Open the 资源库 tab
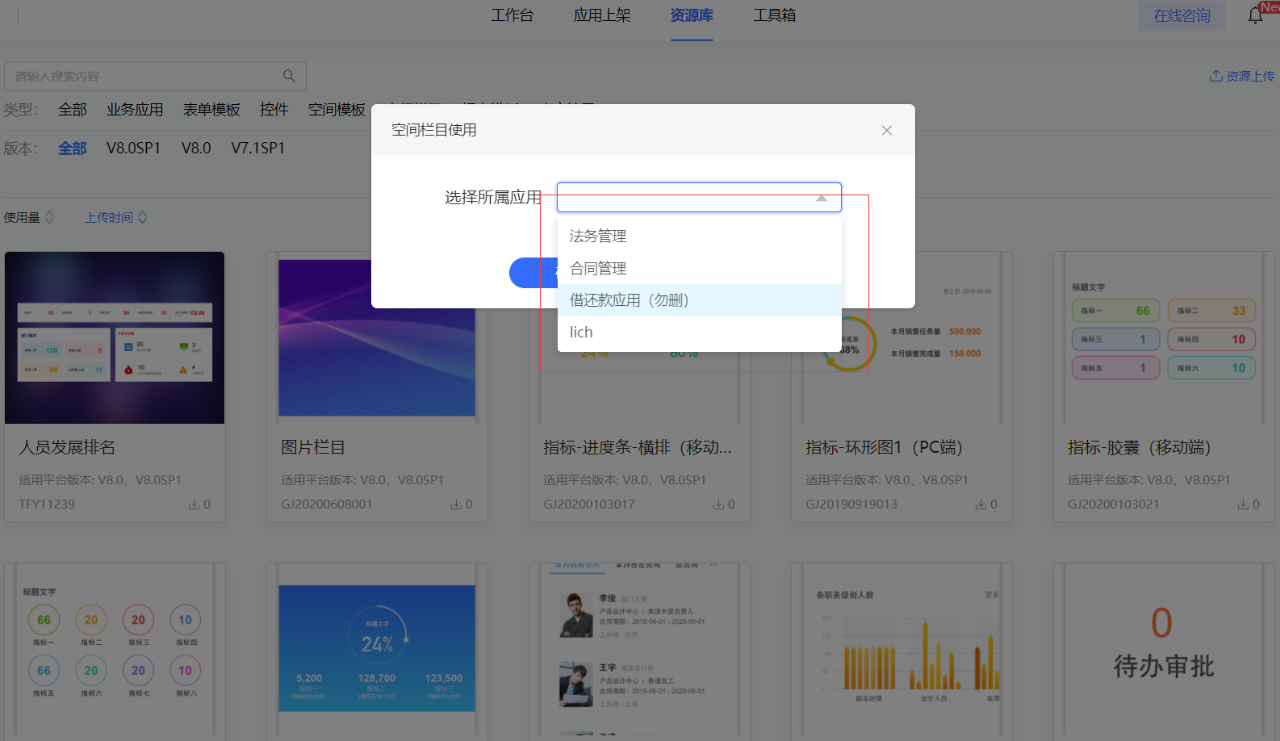 coord(691,16)
